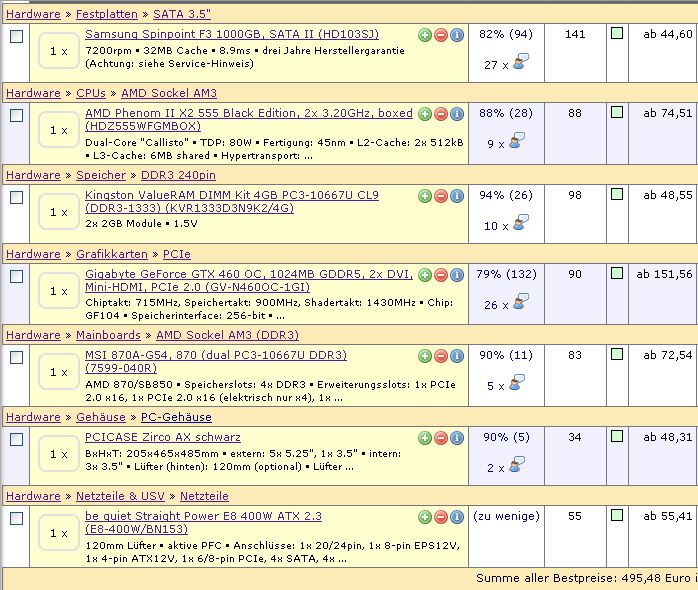The width and height of the screenshot is (698, 590).
Task: View the 94% (26) rating for Kingston RAM
Action: point(505,195)
